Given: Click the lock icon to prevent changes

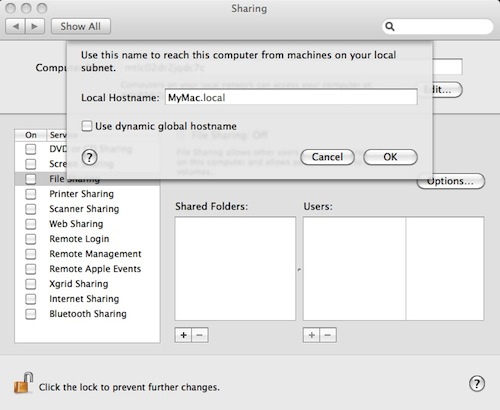Looking at the screenshot, I should pos(23,383).
